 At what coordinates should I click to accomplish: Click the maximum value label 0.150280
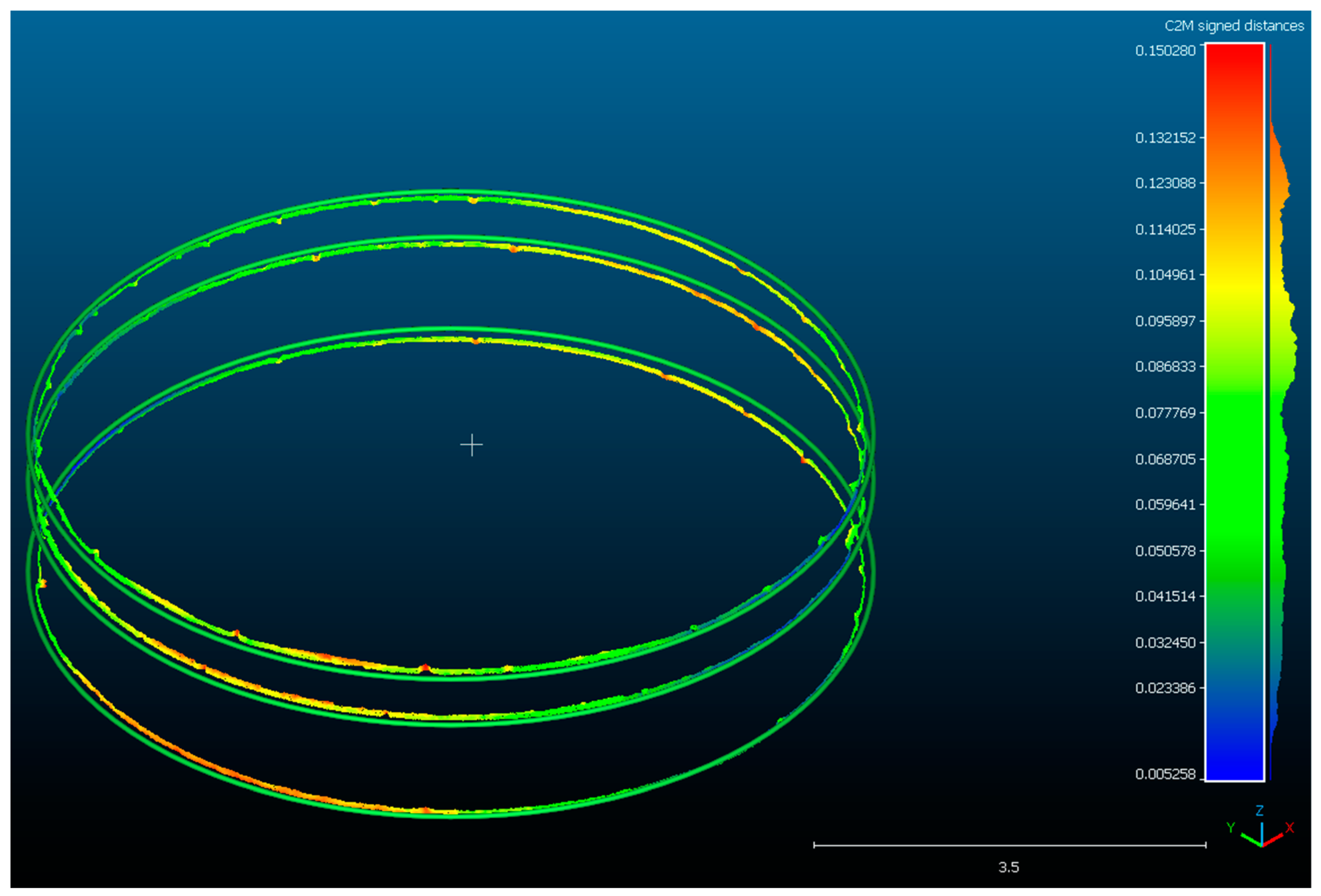pos(1165,51)
